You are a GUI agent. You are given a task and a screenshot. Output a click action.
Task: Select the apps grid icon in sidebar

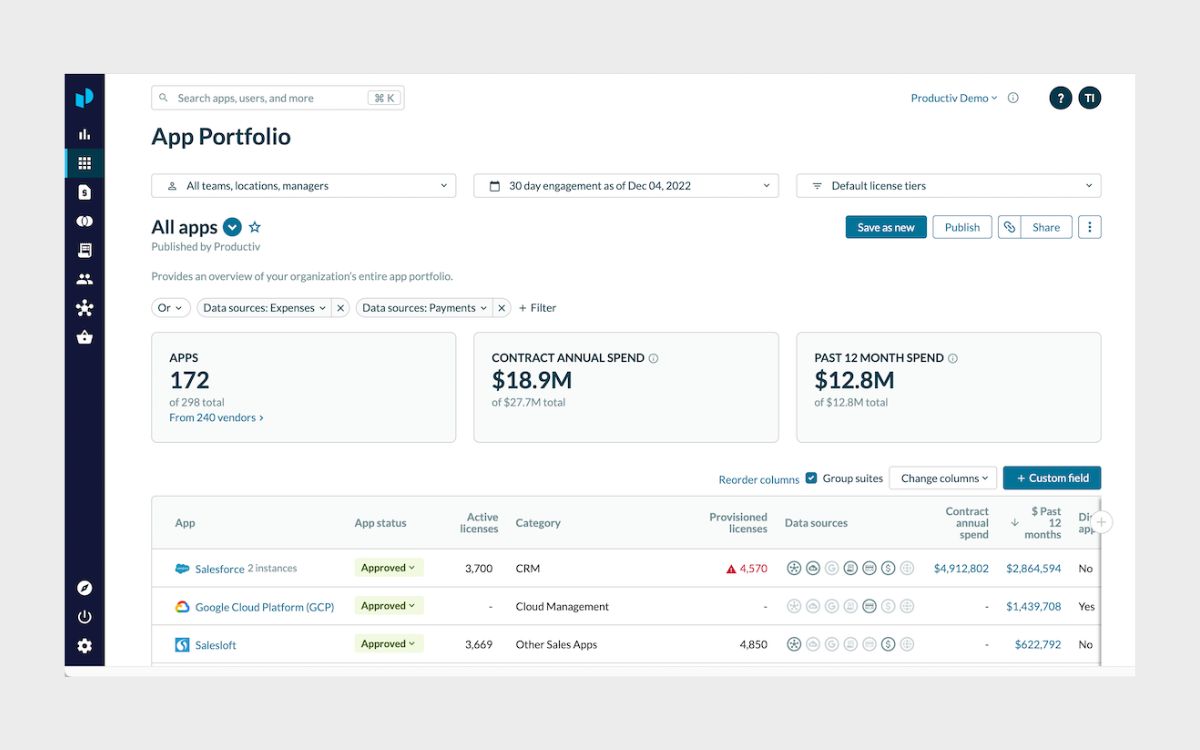click(x=84, y=162)
